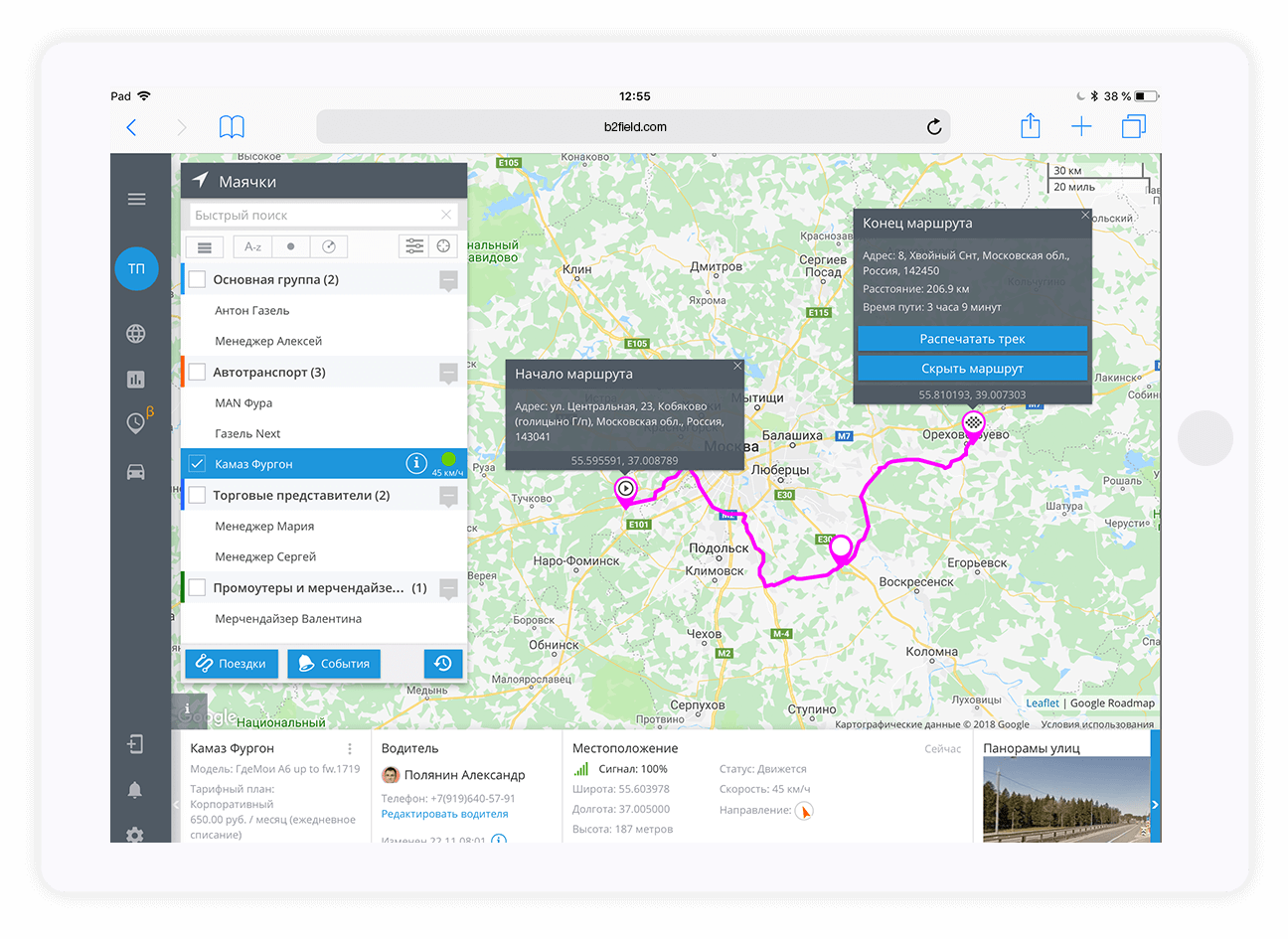Select the Мерчендайзер Валентина tracker
This screenshot has height=939, width=1288.
(x=324, y=618)
